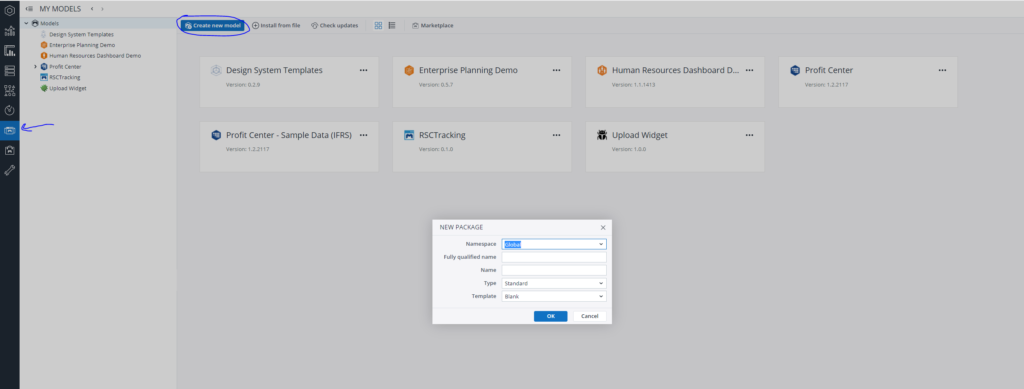Click the Human Resources Dashboard card icon
This screenshot has width=1024, height=389.
[x=602, y=70]
